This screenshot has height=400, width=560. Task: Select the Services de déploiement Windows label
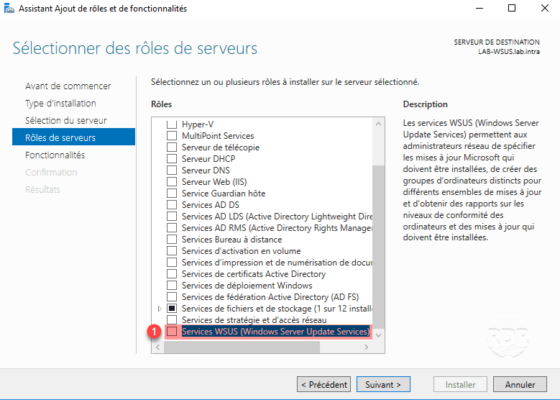click(247, 285)
